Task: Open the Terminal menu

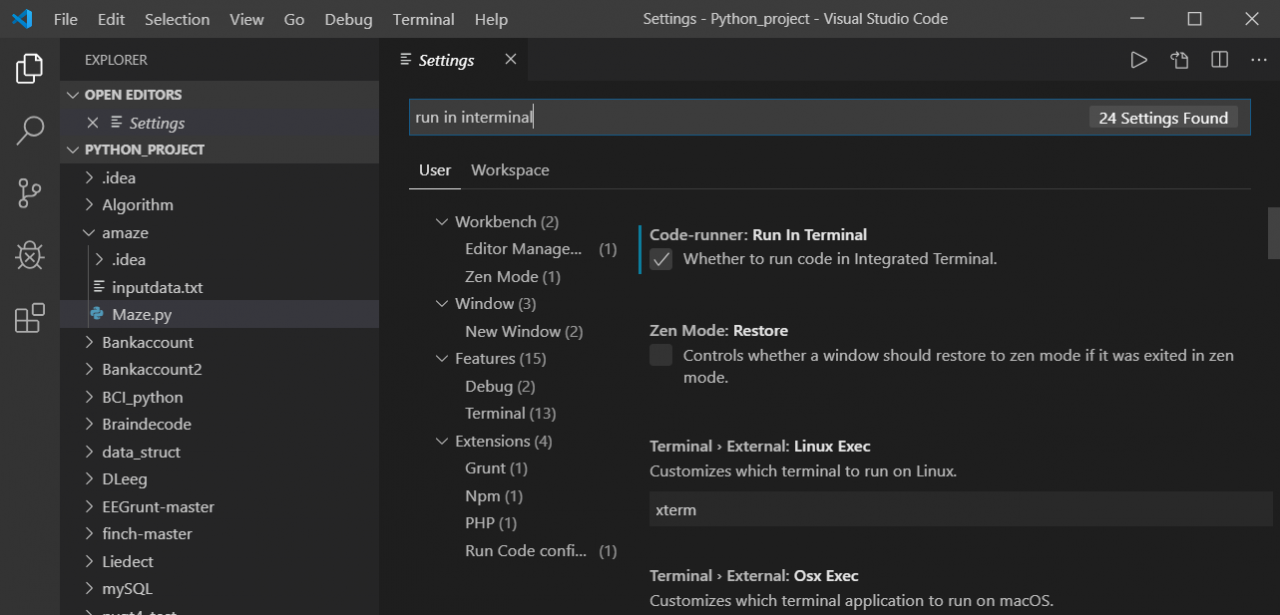Action: tap(423, 19)
